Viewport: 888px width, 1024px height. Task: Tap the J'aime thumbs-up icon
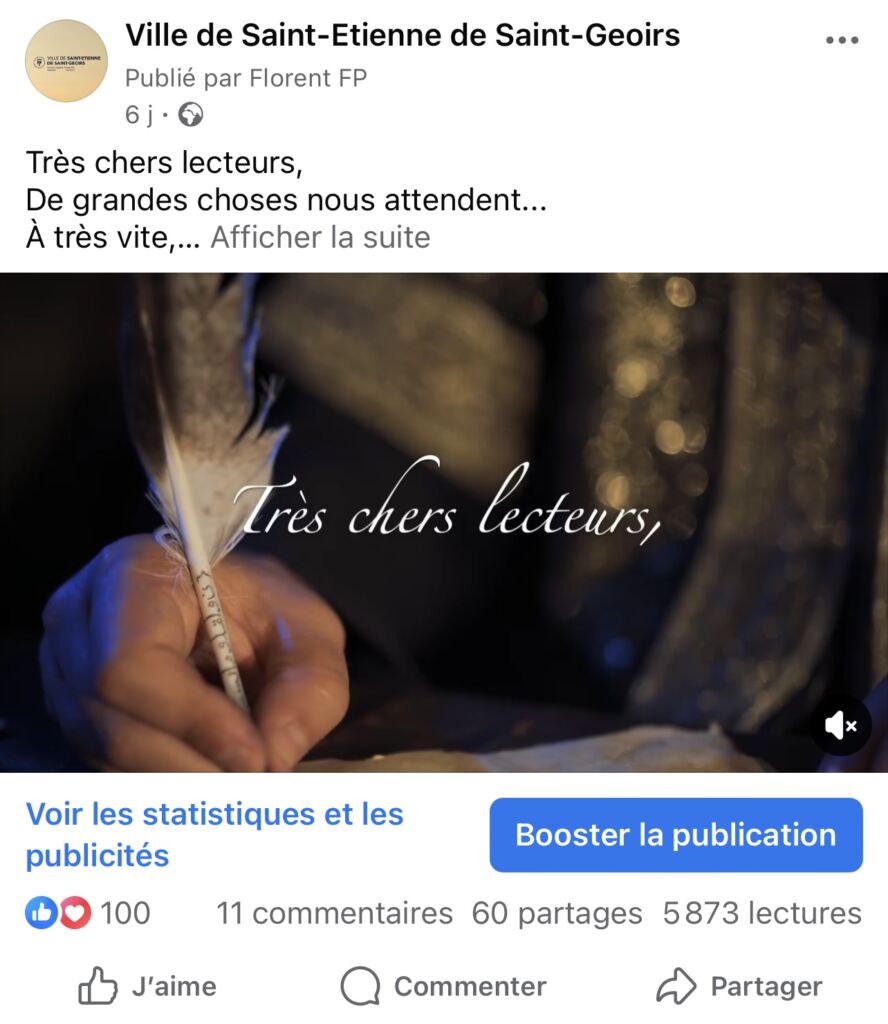(x=97, y=985)
